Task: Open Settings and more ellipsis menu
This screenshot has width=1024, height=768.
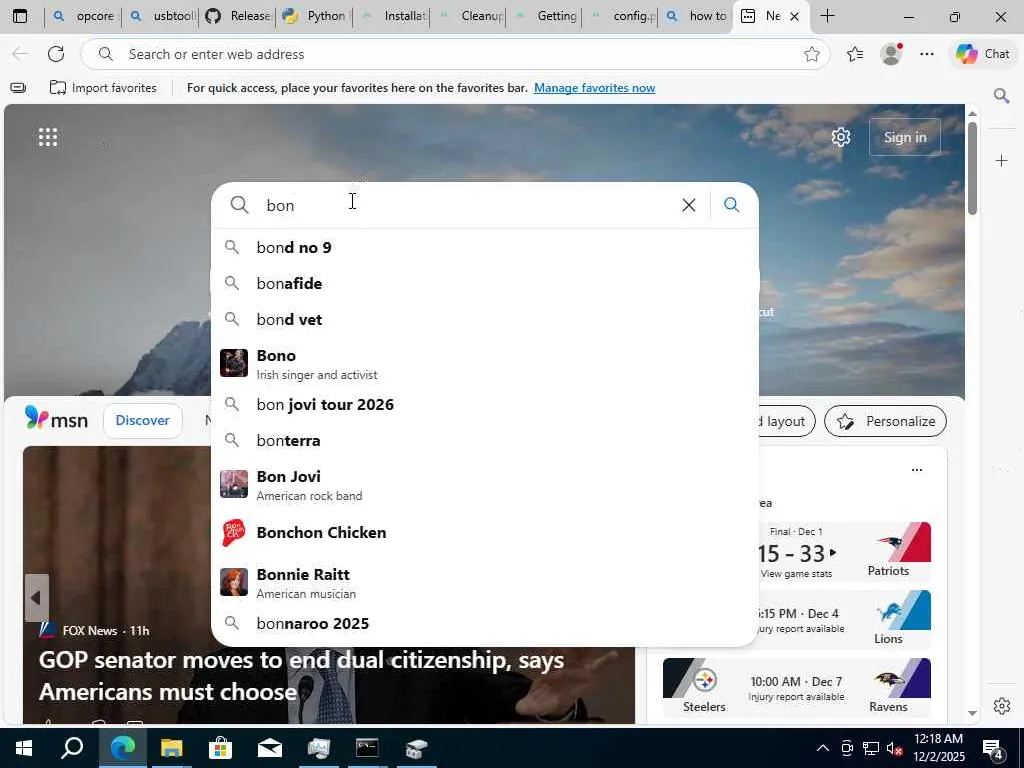Action: point(927,54)
